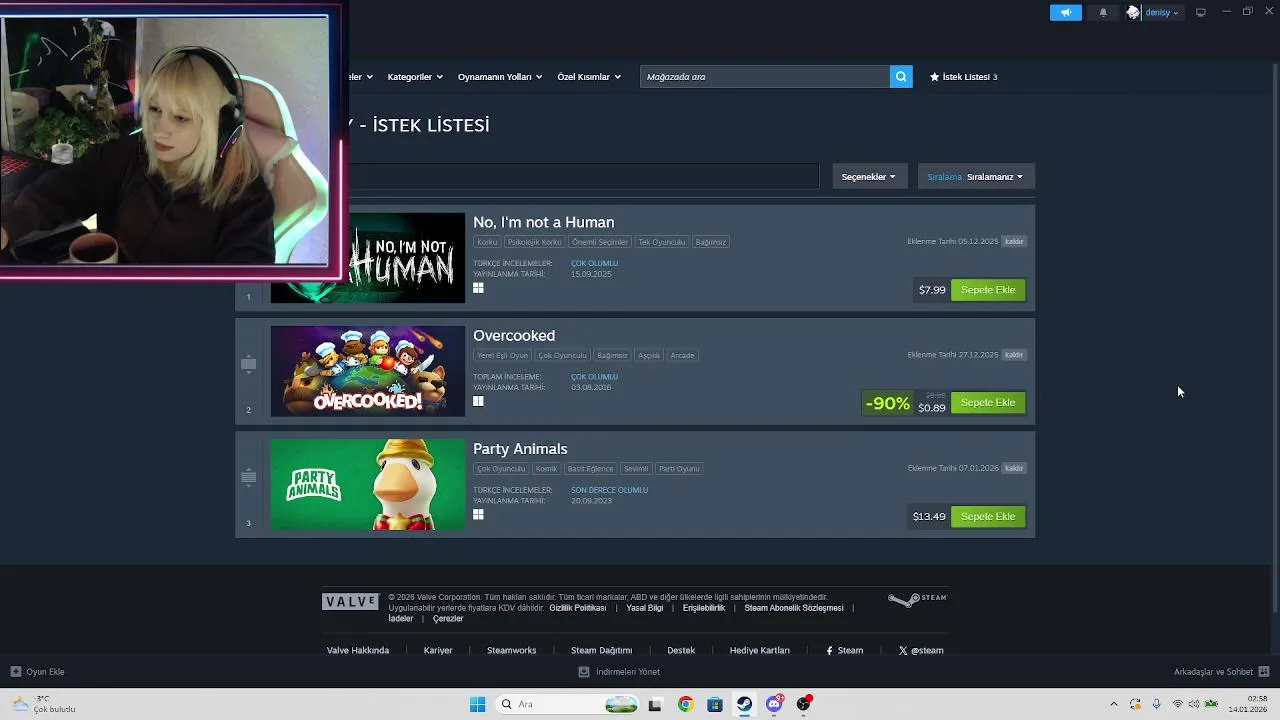Open Özel Kısımlar menu
This screenshot has height=720, width=1280.
[x=589, y=76]
